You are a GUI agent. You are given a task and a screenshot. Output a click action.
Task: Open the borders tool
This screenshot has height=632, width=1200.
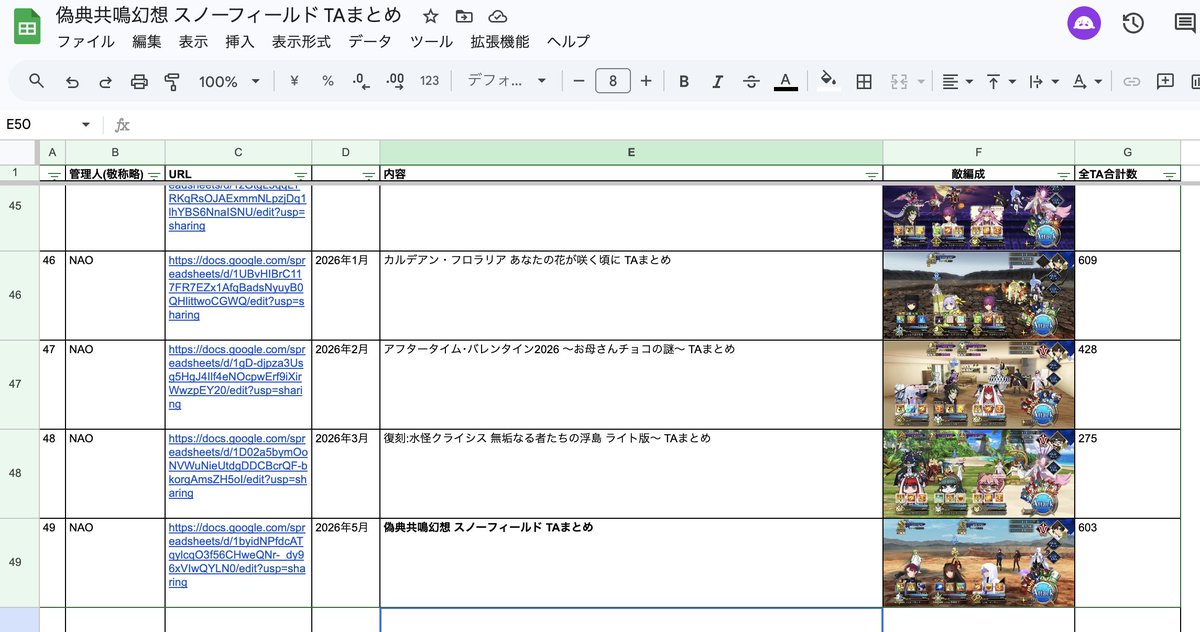pos(864,81)
